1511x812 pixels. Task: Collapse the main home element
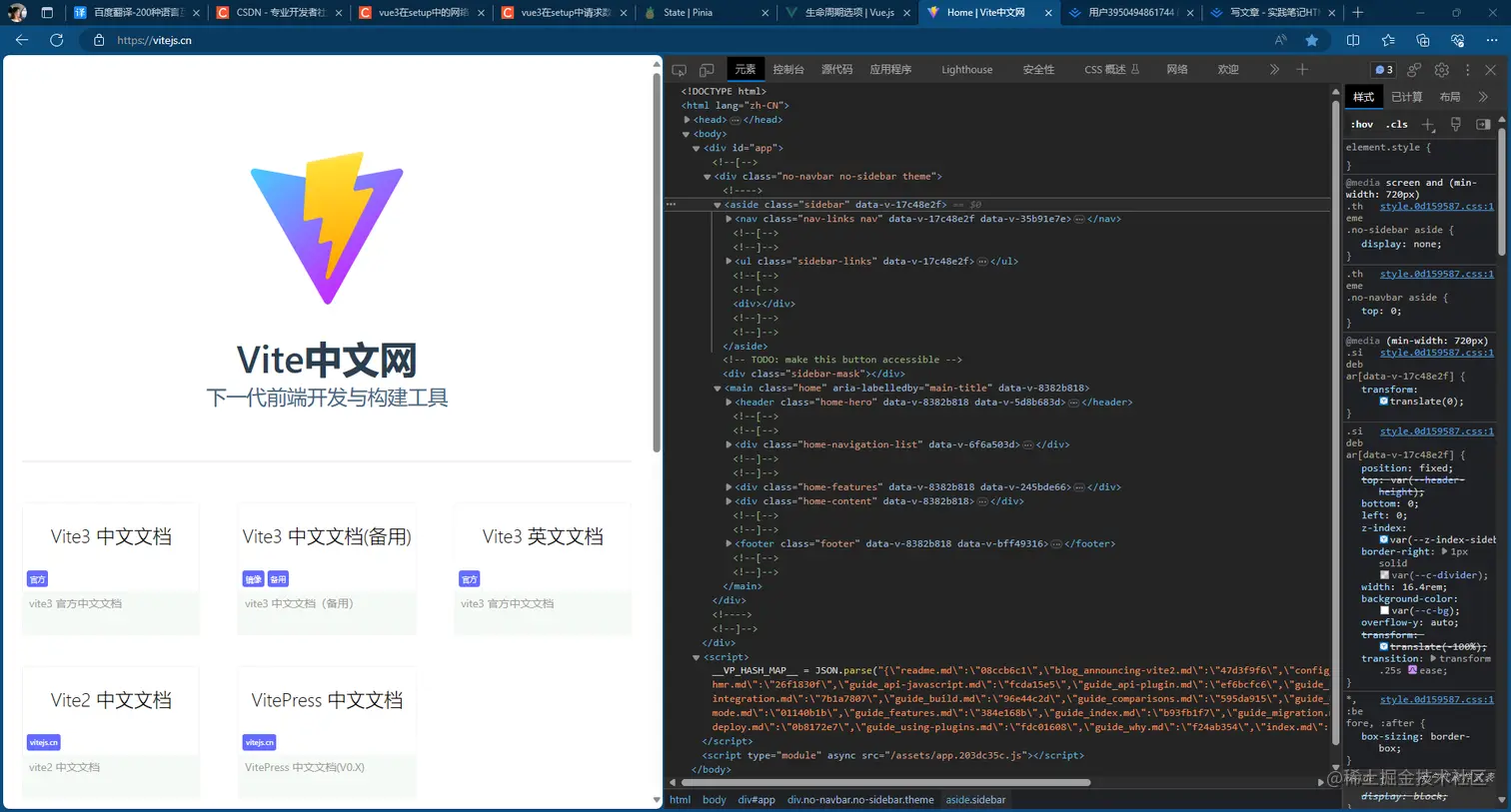[717, 388]
